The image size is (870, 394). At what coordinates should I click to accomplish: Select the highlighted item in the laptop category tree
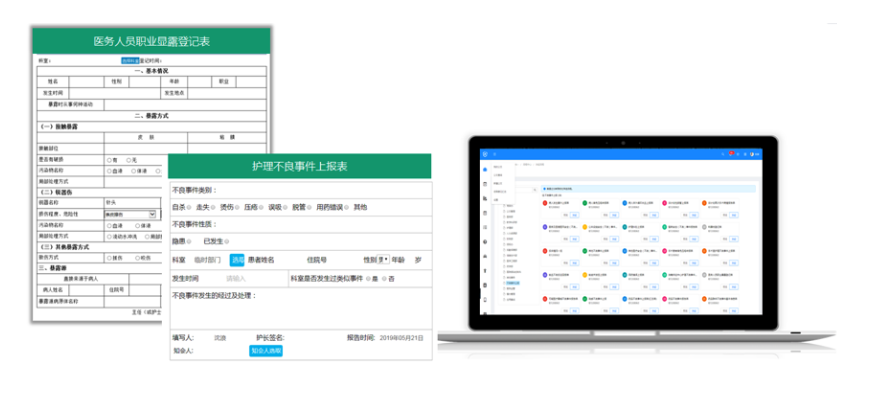(513, 283)
